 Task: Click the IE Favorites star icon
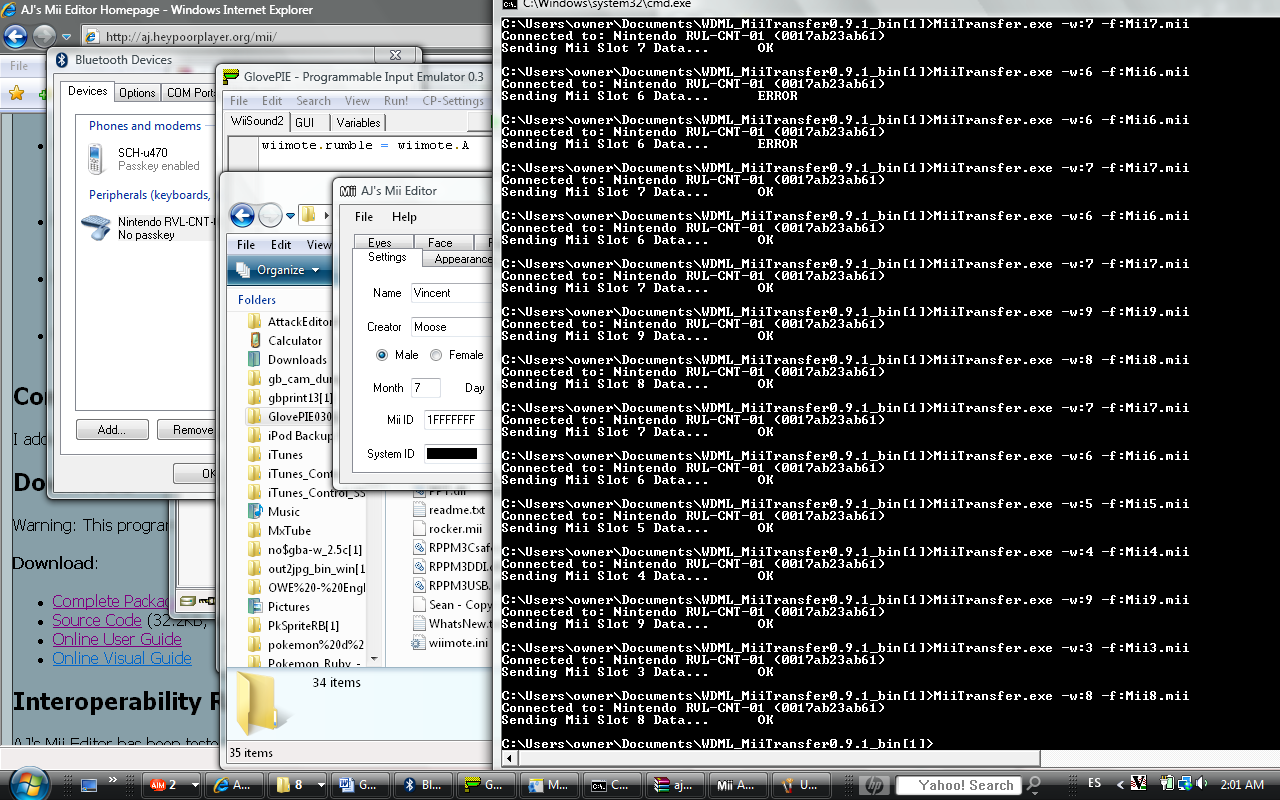coord(16,93)
